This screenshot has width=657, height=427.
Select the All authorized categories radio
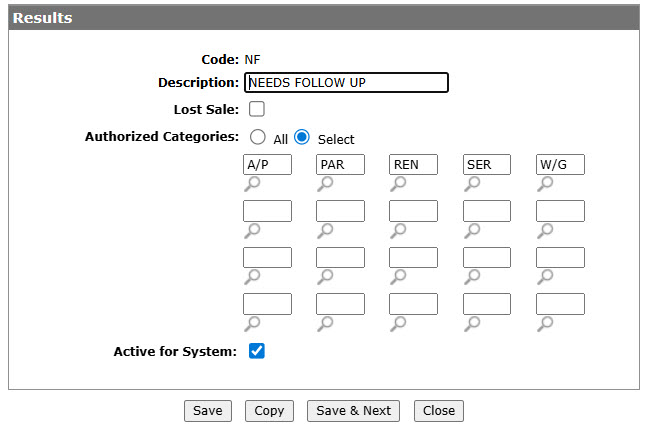pyautogui.click(x=258, y=137)
